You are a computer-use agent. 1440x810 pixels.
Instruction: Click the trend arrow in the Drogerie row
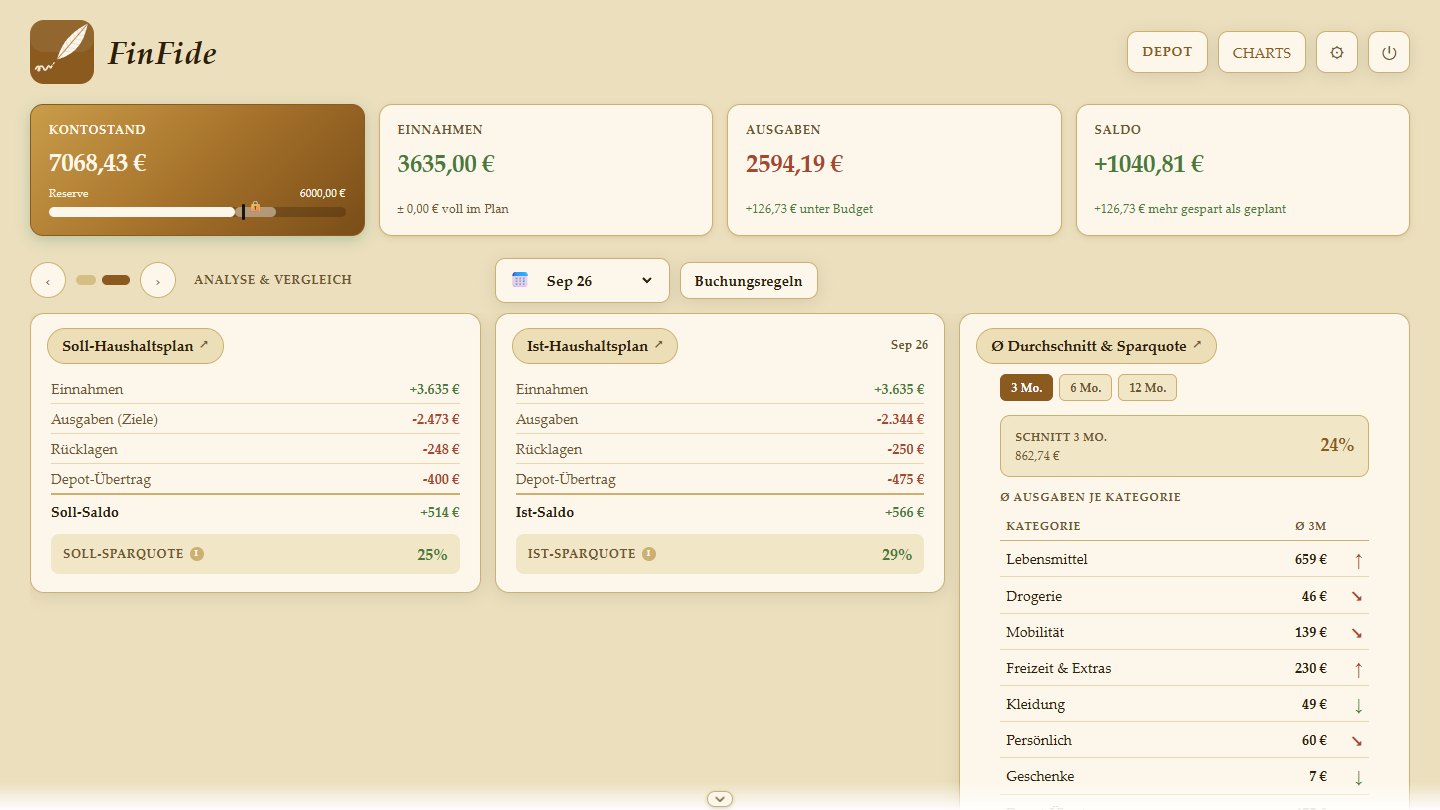(x=1358, y=596)
